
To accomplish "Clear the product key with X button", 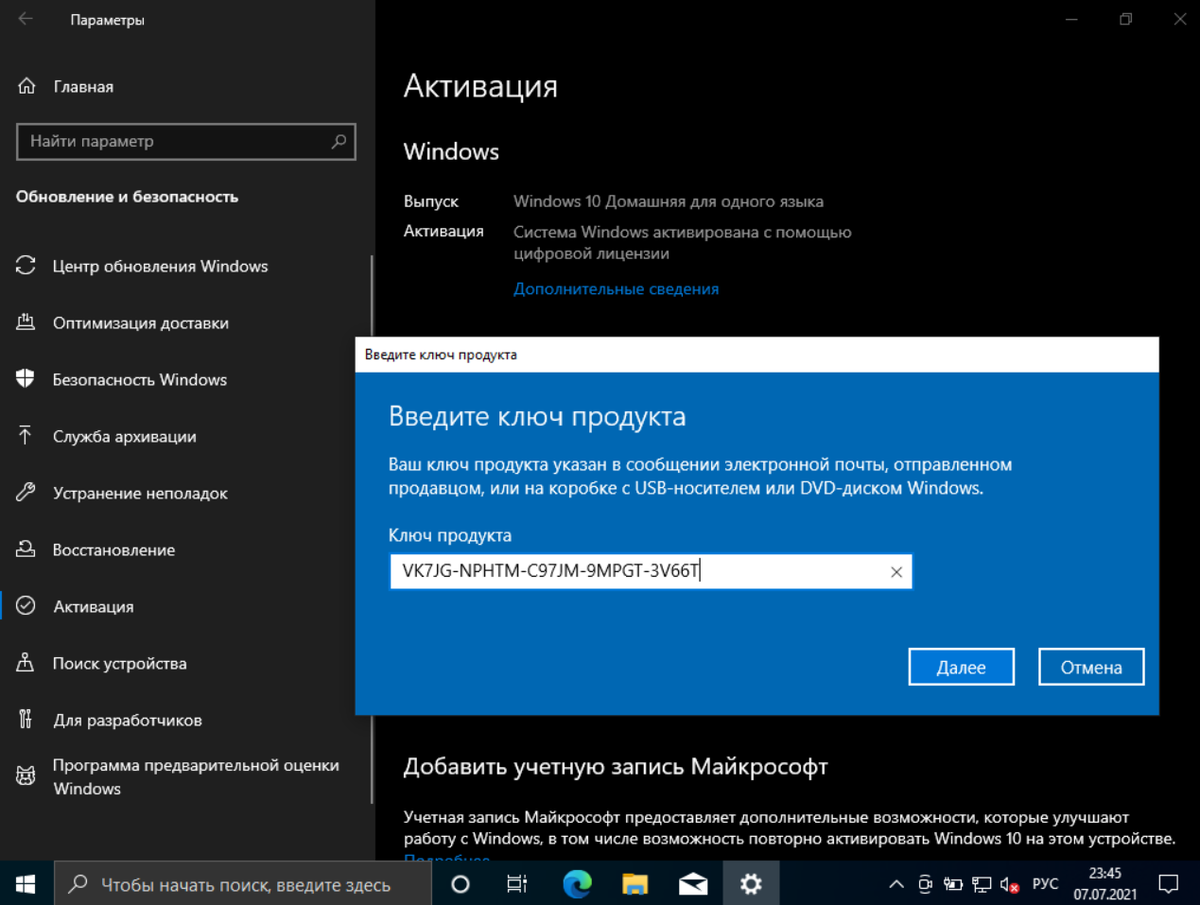I will [x=896, y=572].
